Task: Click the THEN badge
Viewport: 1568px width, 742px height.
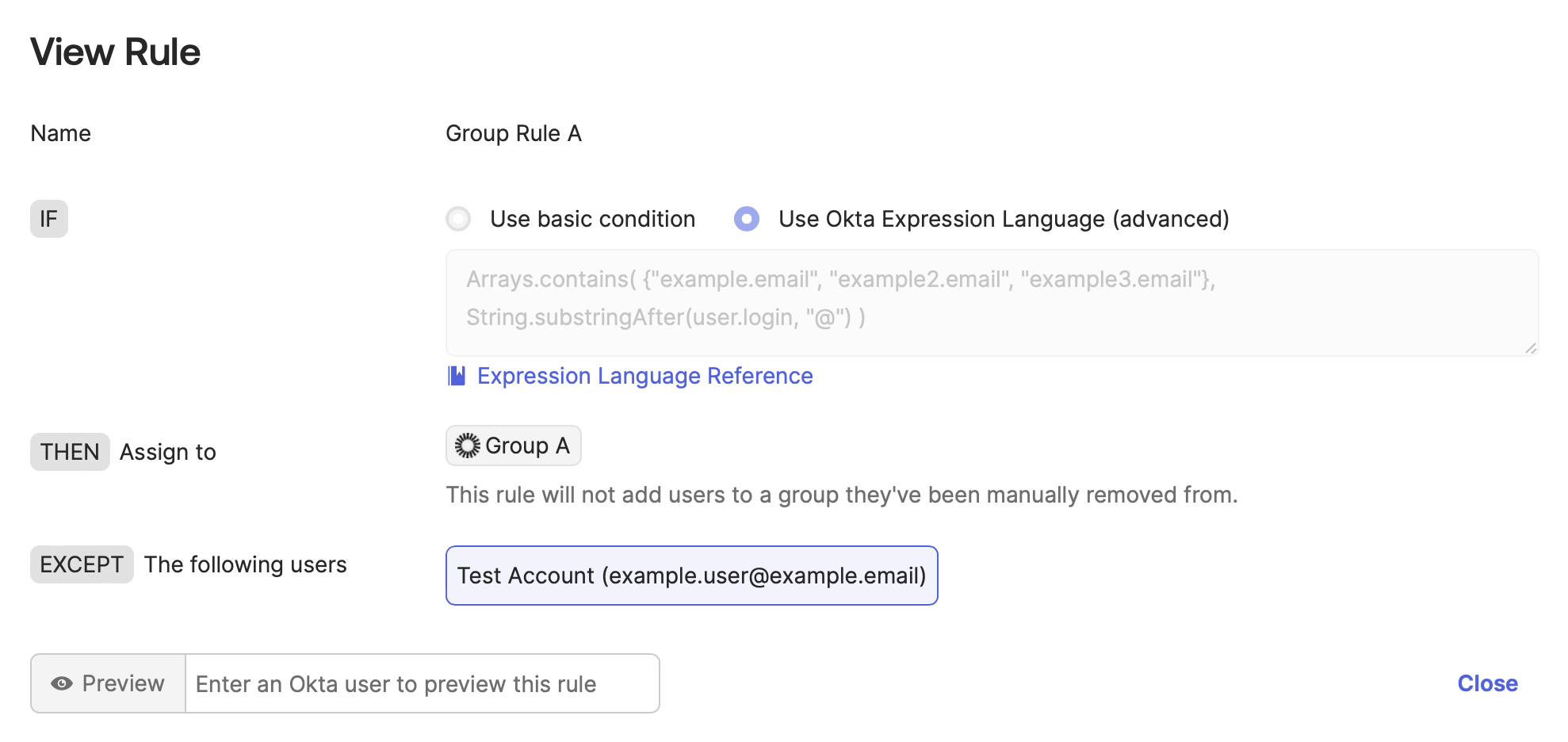Action: [70, 452]
